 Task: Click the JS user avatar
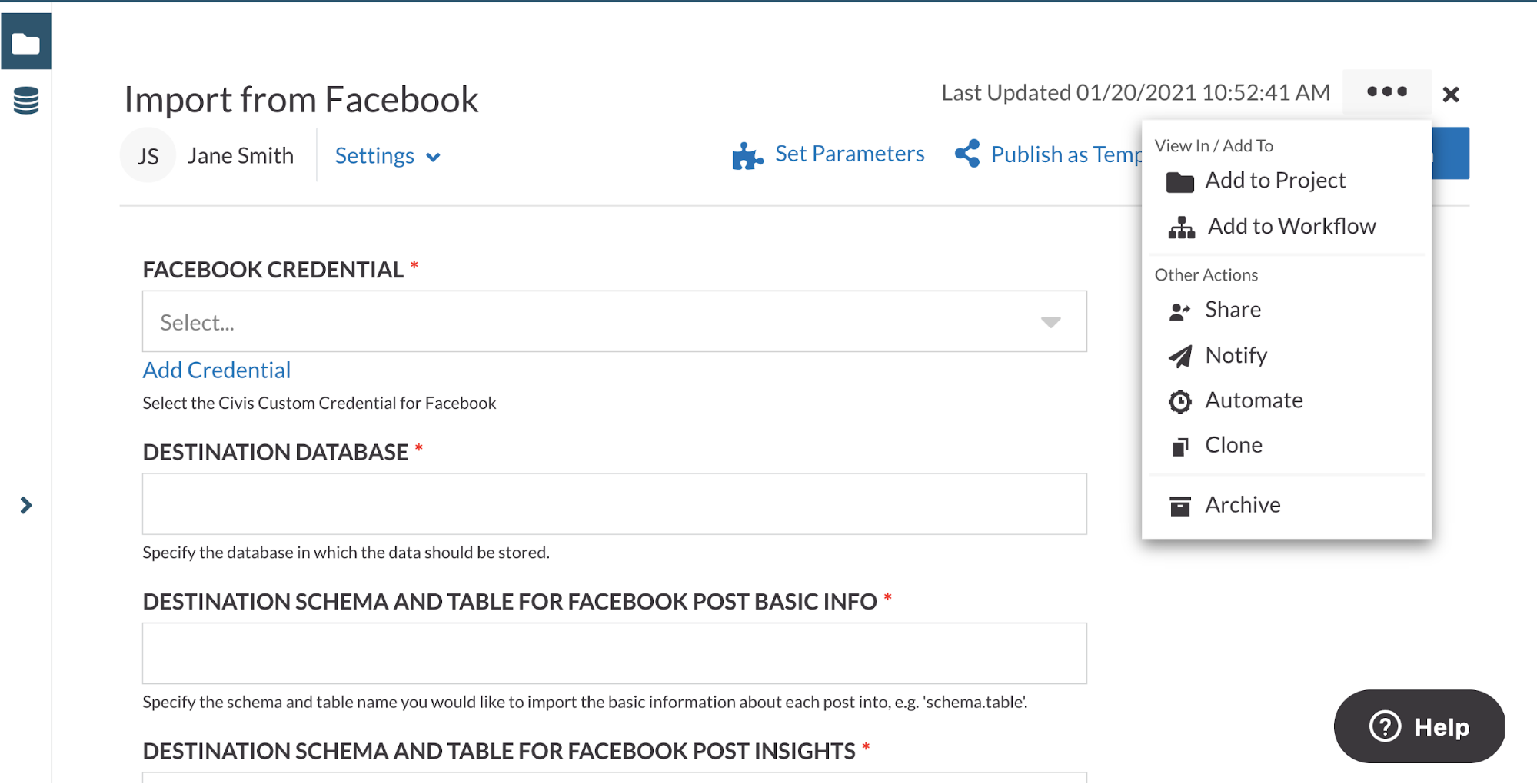point(148,156)
